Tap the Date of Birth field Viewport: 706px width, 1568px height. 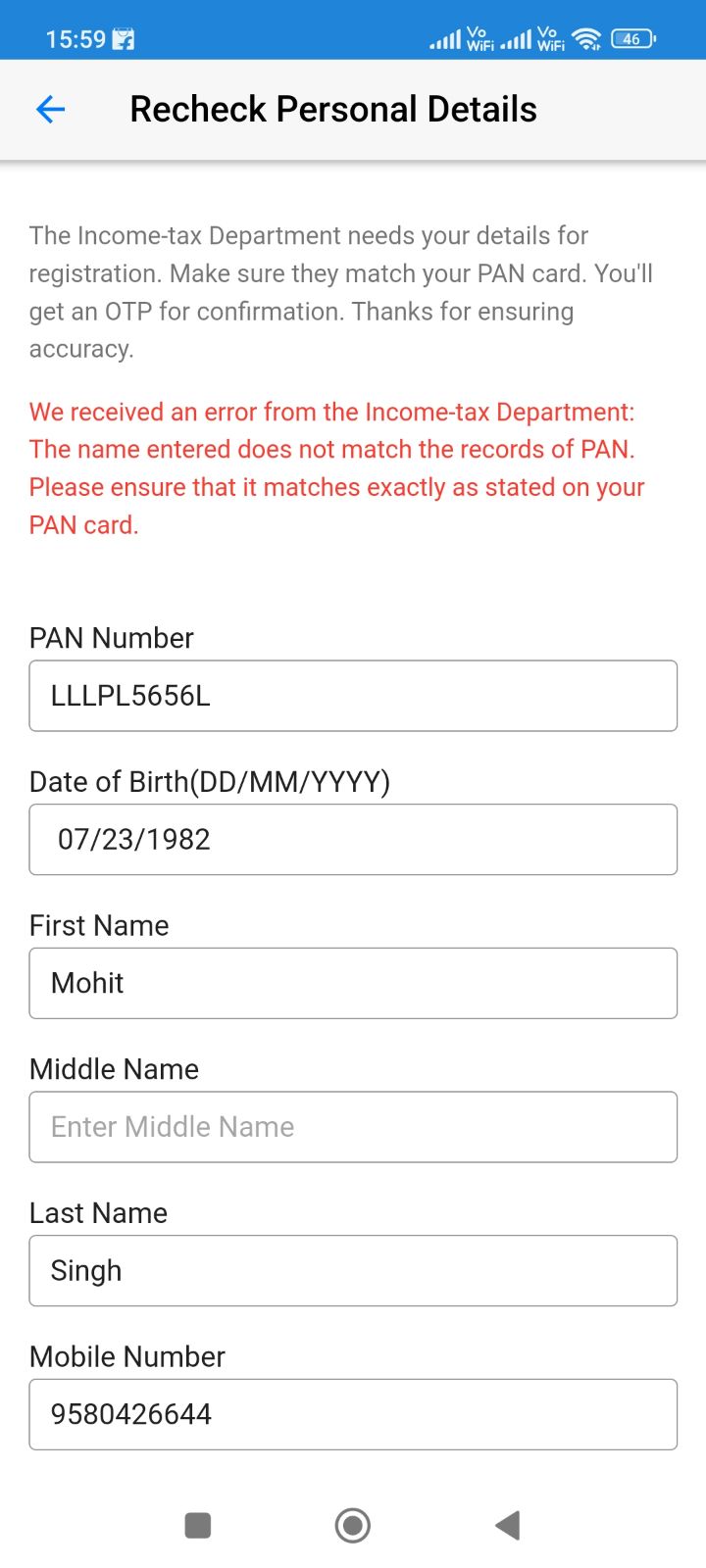[x=353, y=839]
